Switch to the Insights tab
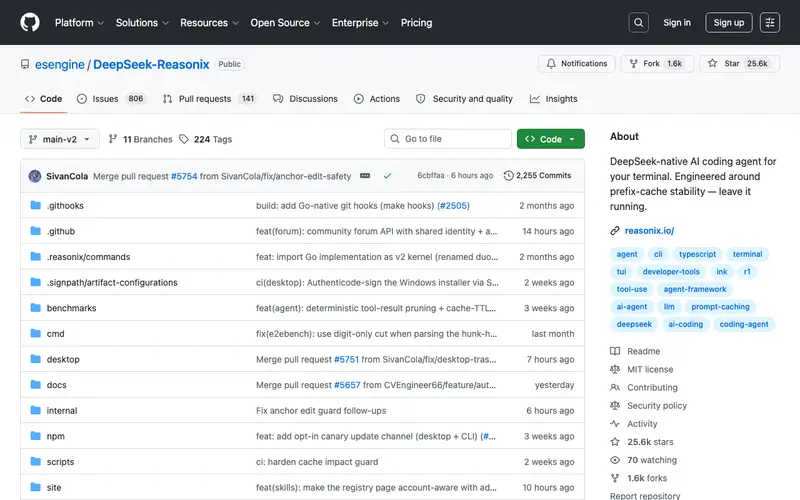The width and height of the screenshot is (800, 500). coord(554,99)
